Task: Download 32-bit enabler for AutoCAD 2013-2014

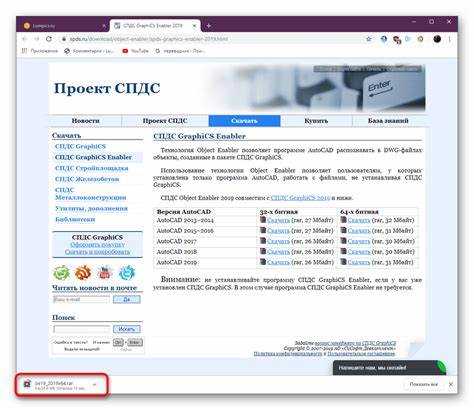Action: tap(278, 220)
